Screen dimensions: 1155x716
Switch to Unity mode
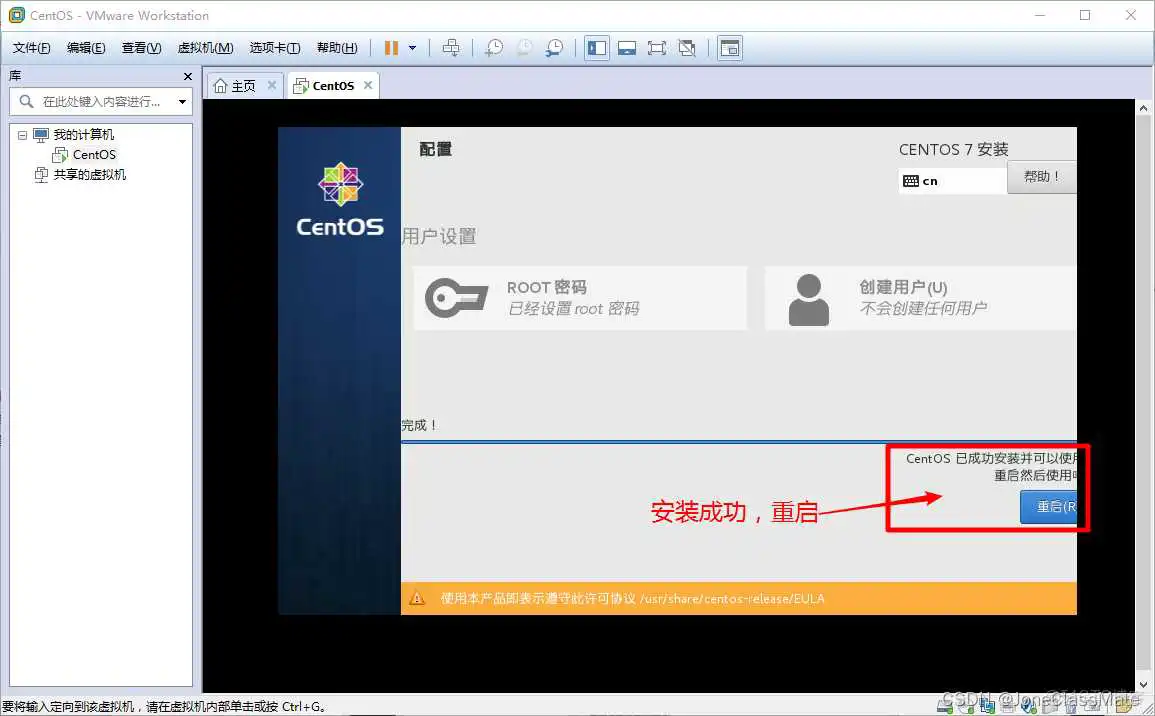click(685, 47)
